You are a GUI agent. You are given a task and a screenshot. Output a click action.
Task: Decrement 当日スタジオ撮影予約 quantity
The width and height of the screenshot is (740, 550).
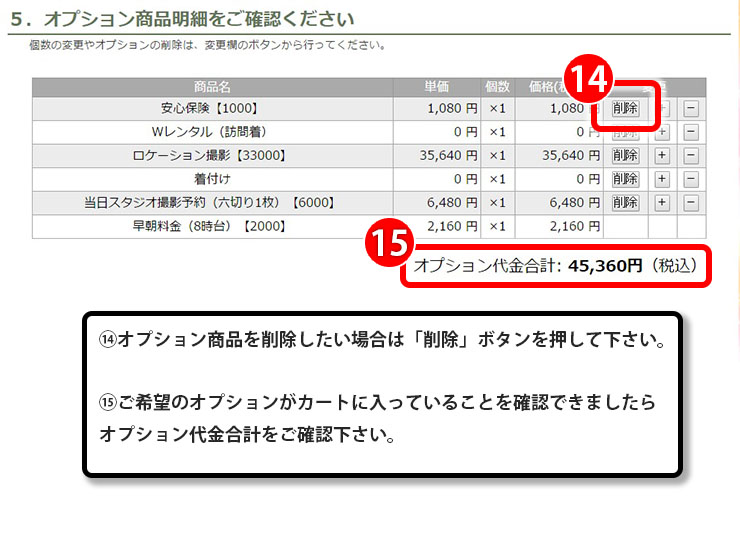click(x=691, y=203)
